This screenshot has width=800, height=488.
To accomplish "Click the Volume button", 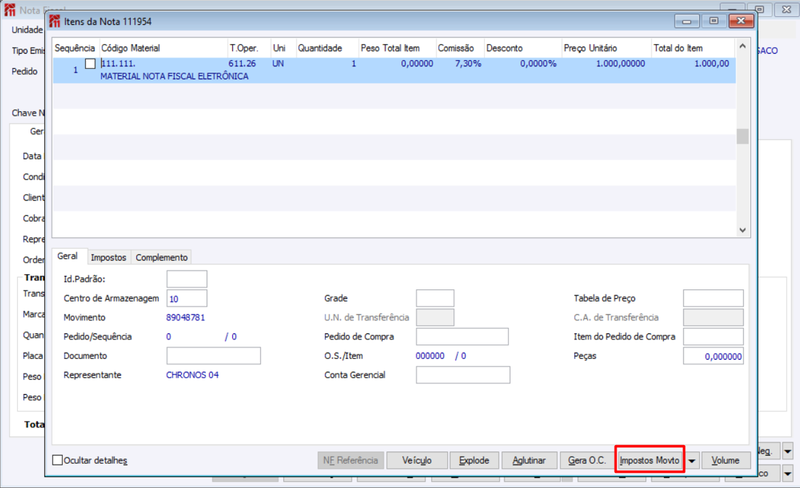I will 726,460.
